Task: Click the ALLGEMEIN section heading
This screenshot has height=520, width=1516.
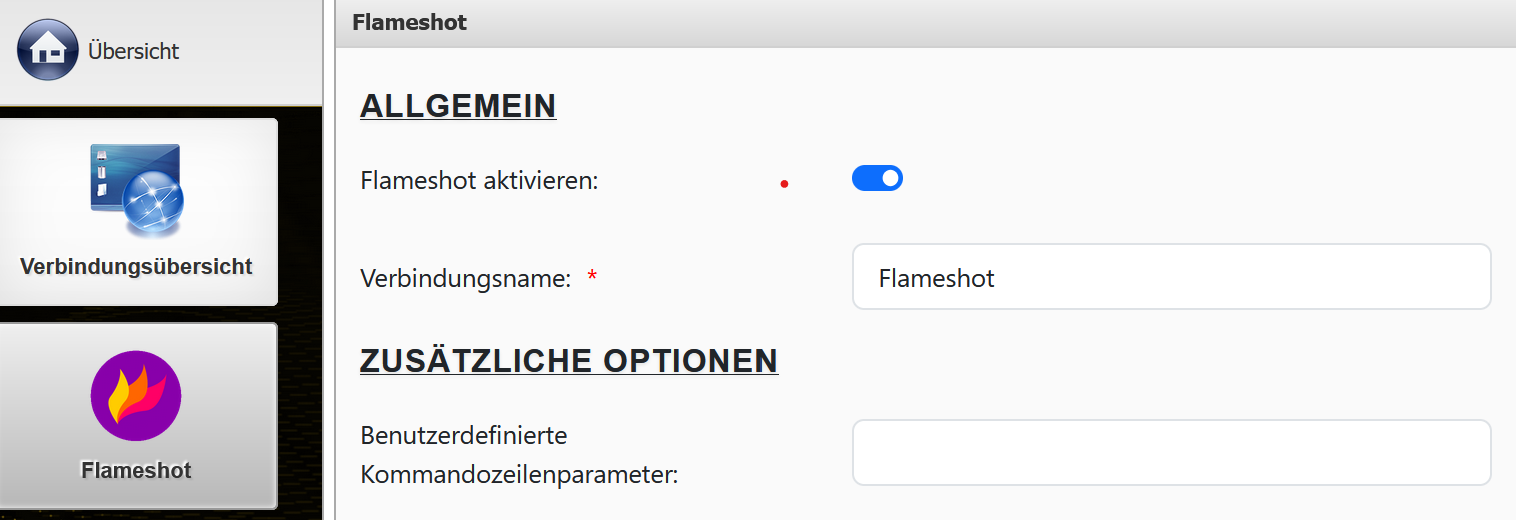Action: pyautogui.click(x=458, y=106)
